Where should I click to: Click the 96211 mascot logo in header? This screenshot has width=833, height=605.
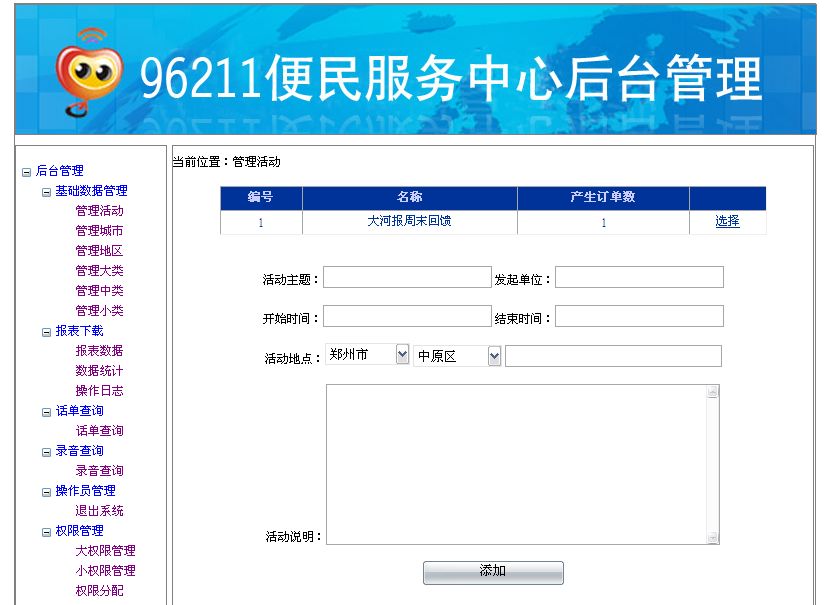point(89,72)
